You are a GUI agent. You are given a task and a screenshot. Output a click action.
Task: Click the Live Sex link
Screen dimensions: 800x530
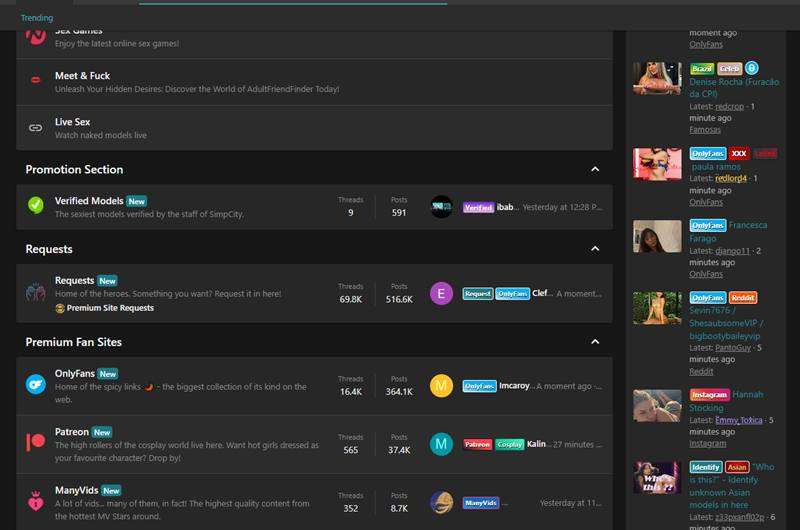click(72, 122)
